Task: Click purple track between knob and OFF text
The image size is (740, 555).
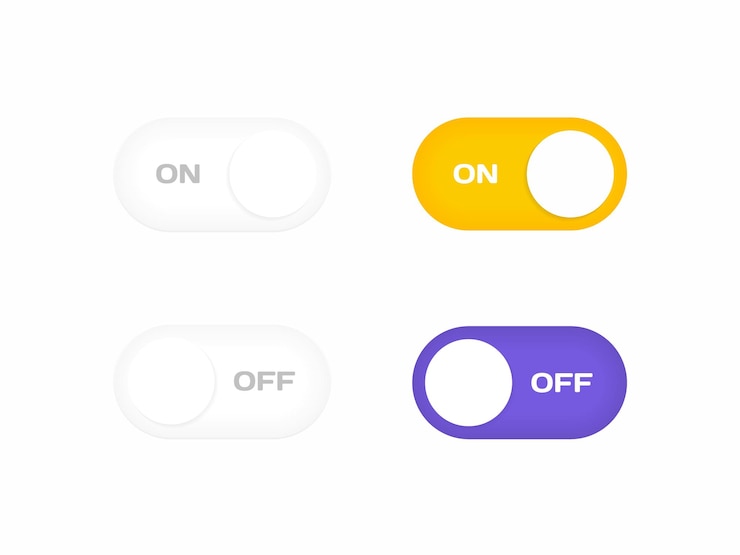Action: (x=521, y=382)
